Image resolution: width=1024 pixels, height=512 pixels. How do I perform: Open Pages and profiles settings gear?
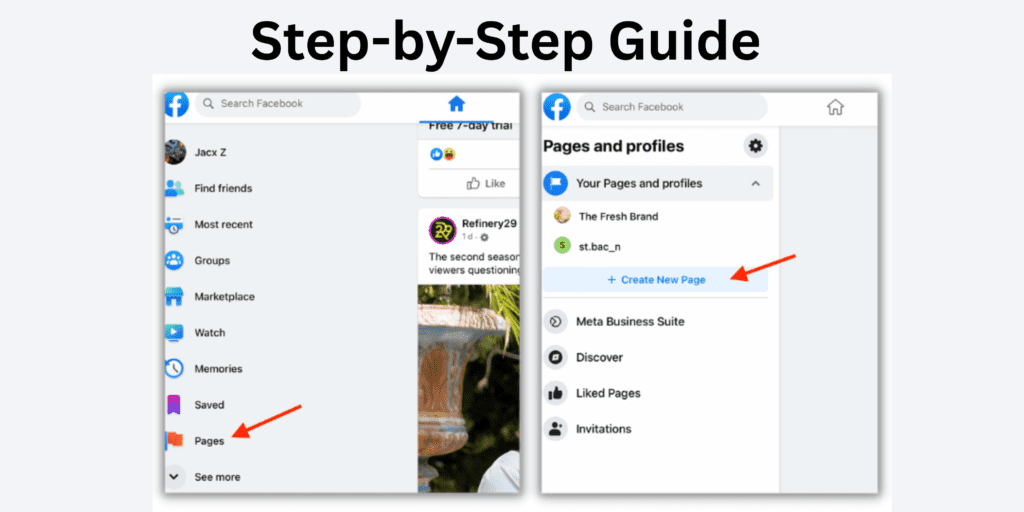pos(756,146)
